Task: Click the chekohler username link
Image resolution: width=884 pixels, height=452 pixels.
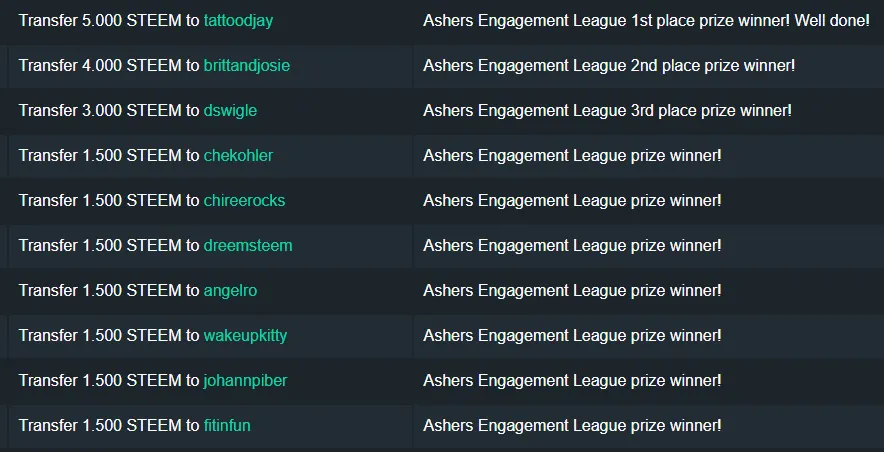Action: coord(238,156)
